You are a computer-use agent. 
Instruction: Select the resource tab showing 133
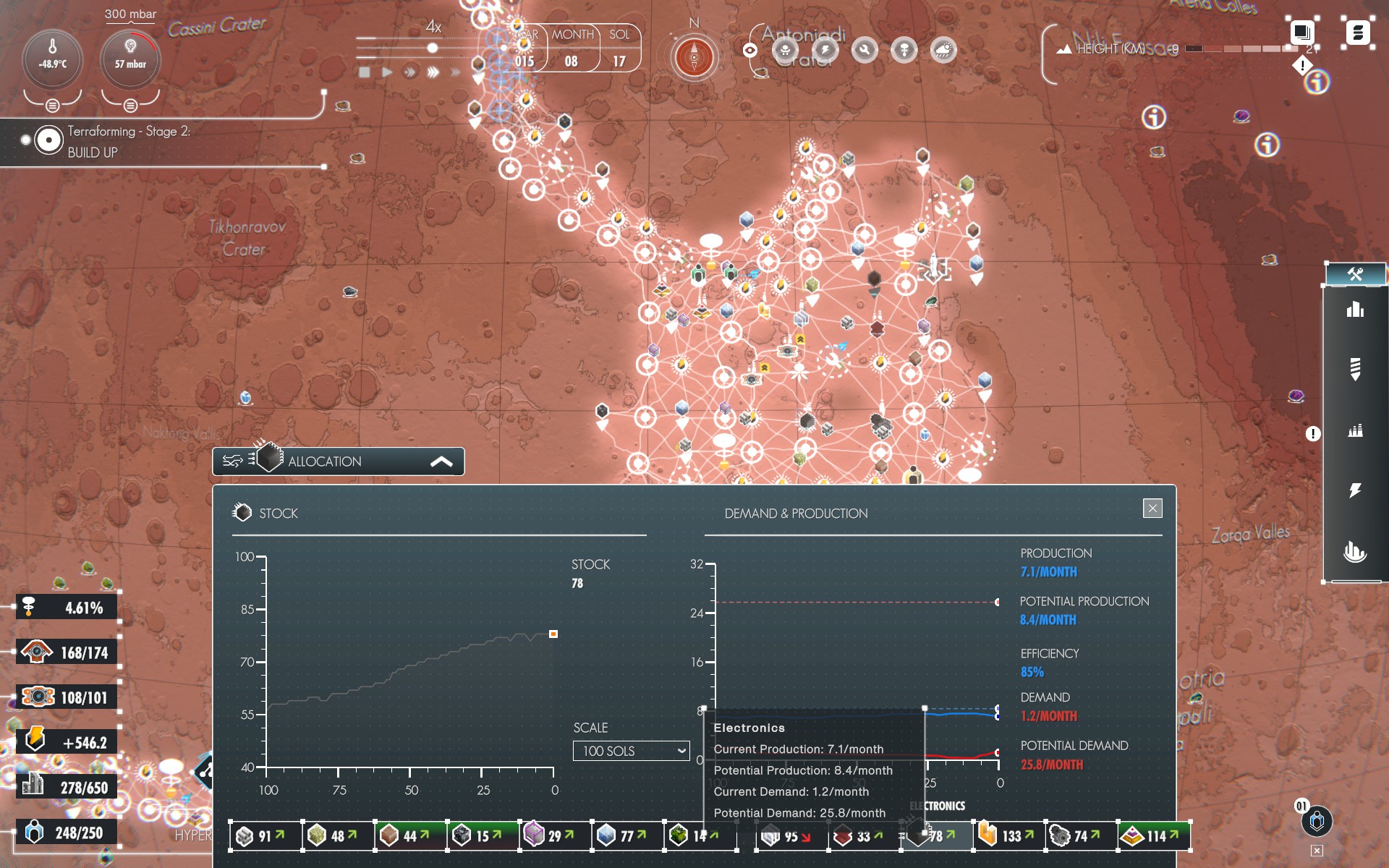(x=1008, y=836)
